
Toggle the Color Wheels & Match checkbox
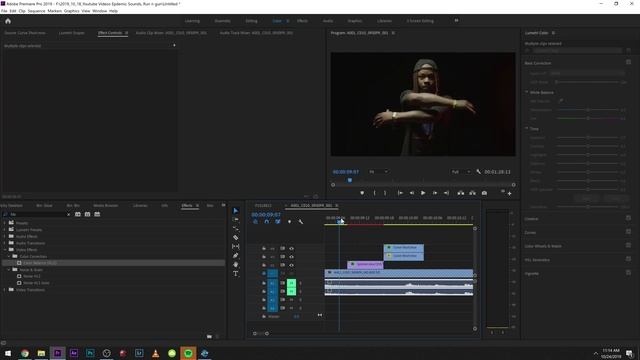(628, 245)
